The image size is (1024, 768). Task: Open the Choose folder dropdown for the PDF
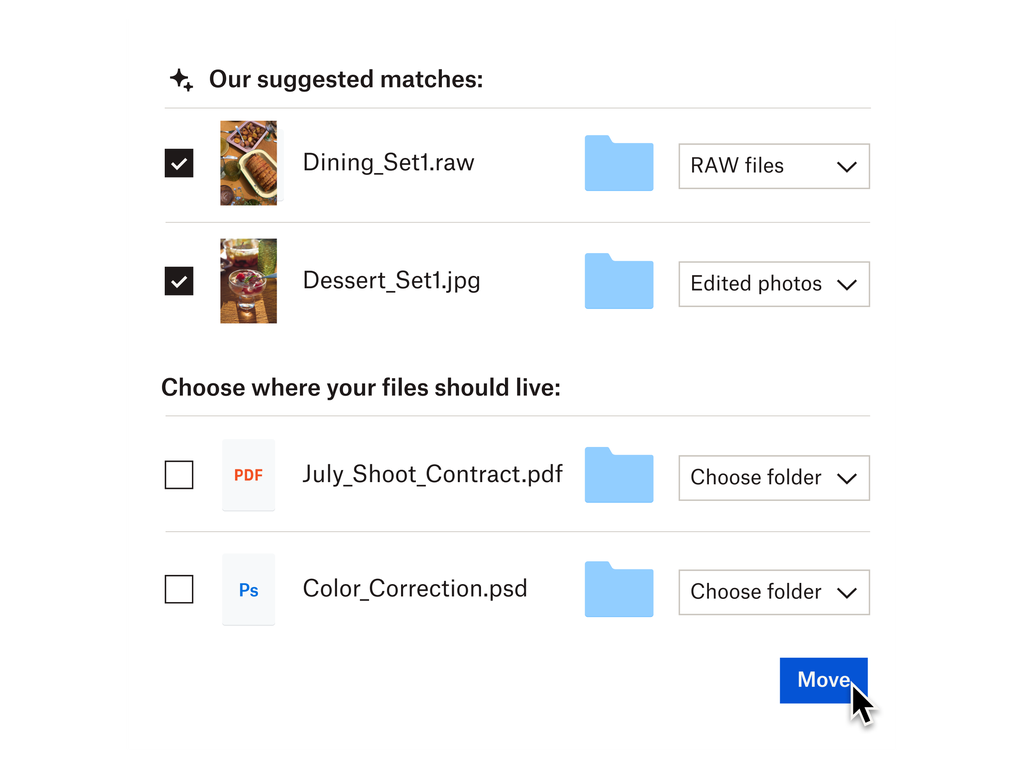tap(773, 478)
